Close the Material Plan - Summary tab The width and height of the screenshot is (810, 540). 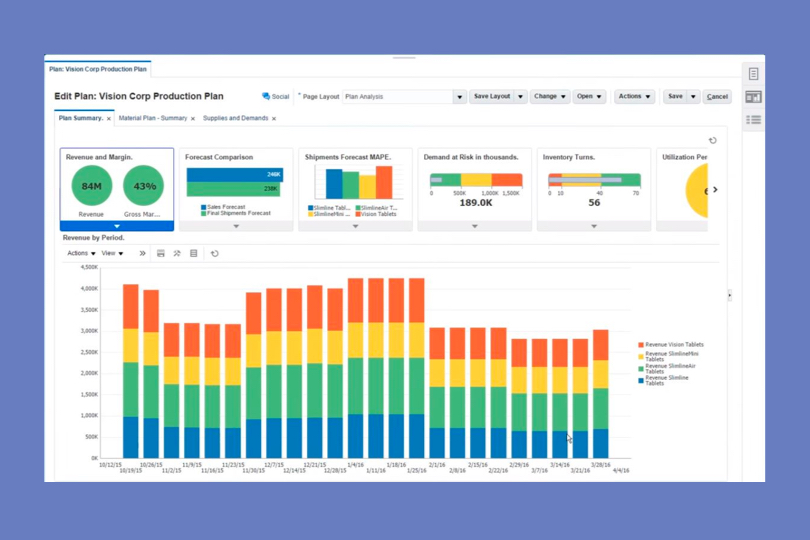coord(193,119)
